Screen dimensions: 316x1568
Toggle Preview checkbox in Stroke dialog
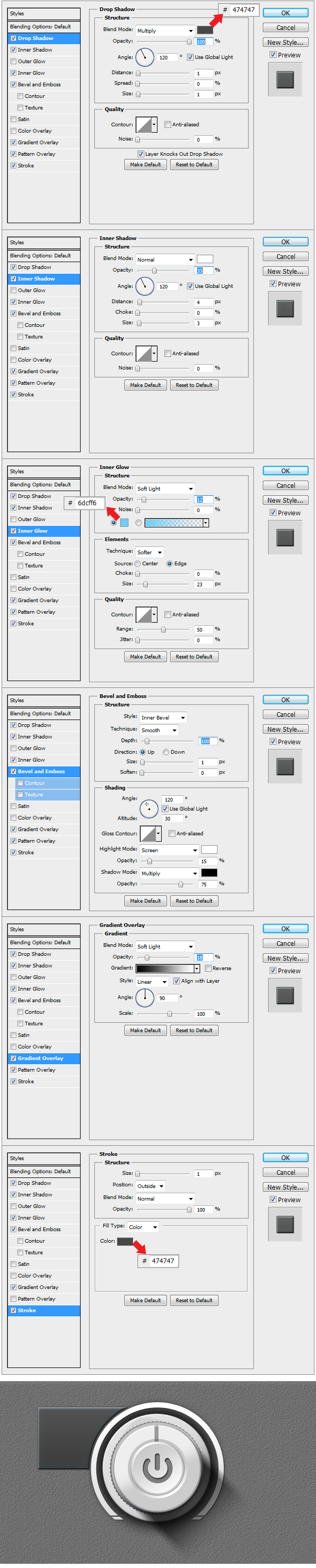click(x=273, y=1200)
